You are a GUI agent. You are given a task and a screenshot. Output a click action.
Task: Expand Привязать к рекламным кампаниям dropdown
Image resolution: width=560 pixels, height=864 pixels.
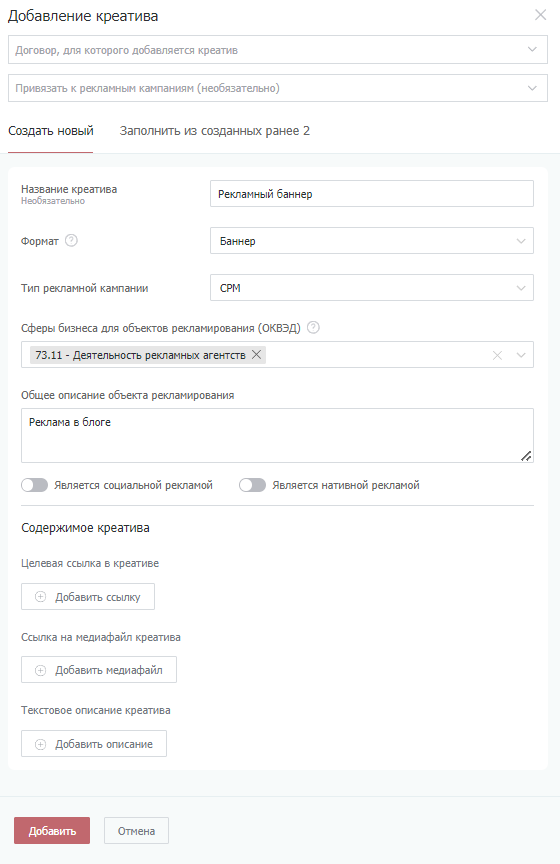(x=278, y=88)
